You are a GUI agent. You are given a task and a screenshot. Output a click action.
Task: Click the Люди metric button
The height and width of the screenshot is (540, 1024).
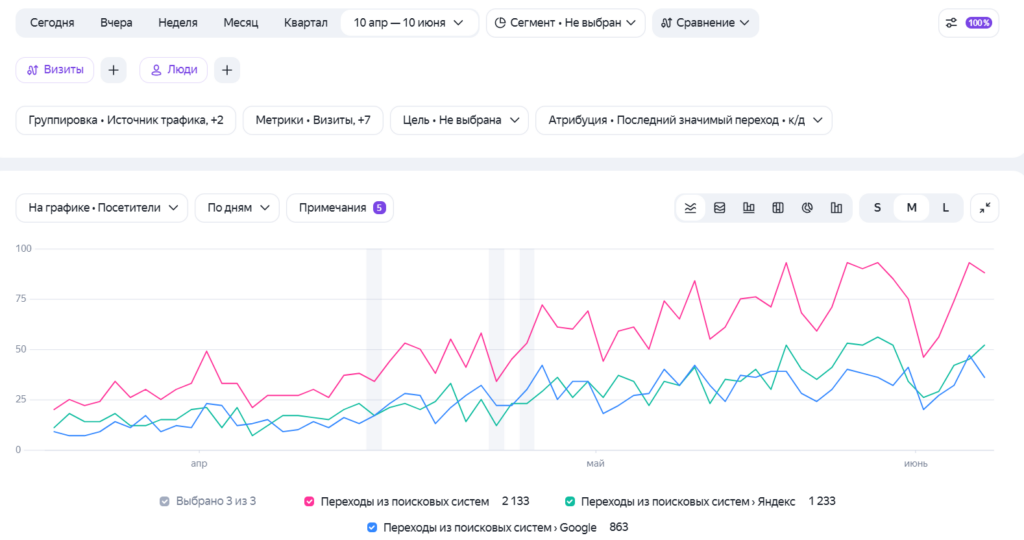[174, 70]
